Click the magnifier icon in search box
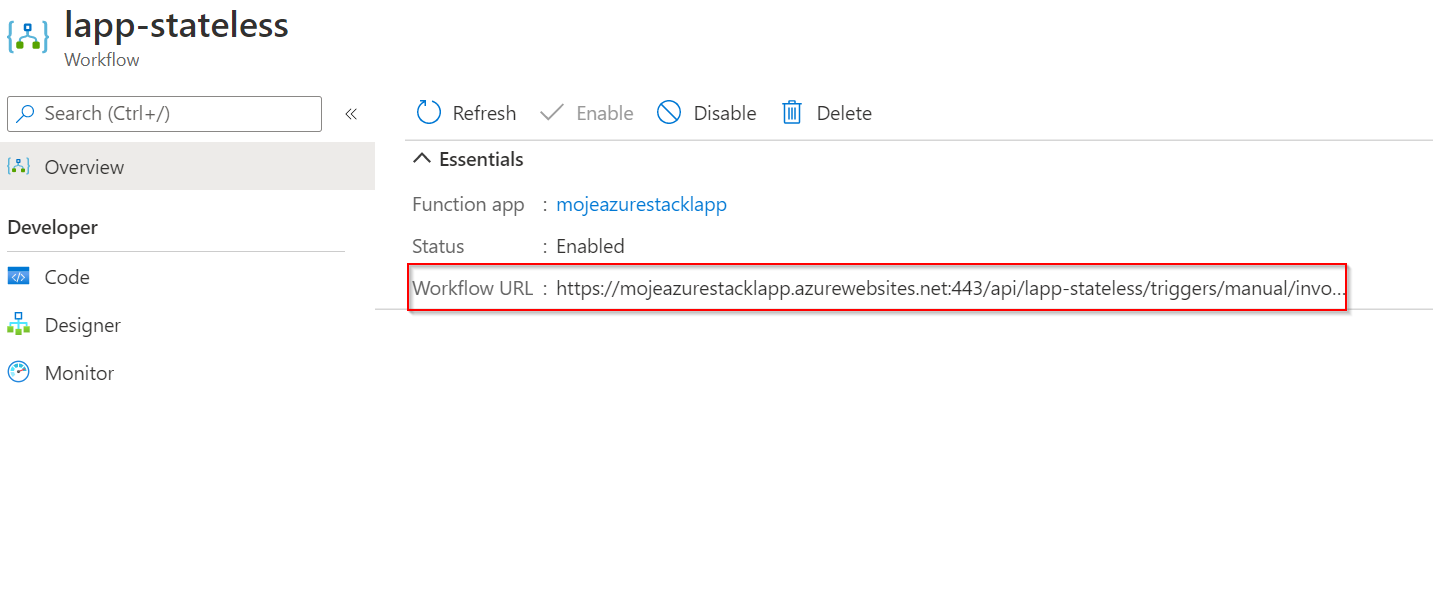Viewport: 1433px width, 591px height. coord(26,114)
